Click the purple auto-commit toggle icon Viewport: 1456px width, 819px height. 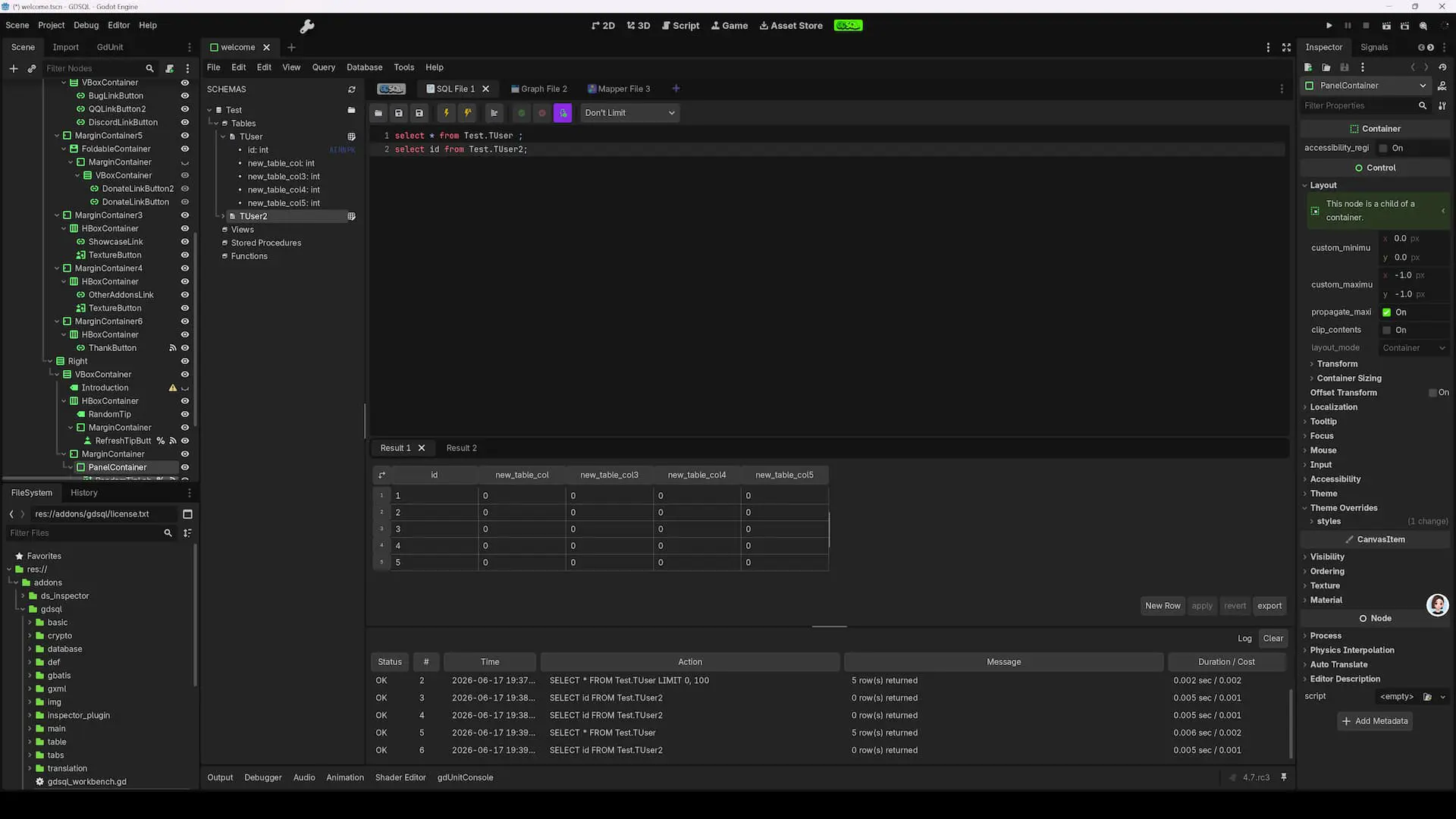point(563,113)
